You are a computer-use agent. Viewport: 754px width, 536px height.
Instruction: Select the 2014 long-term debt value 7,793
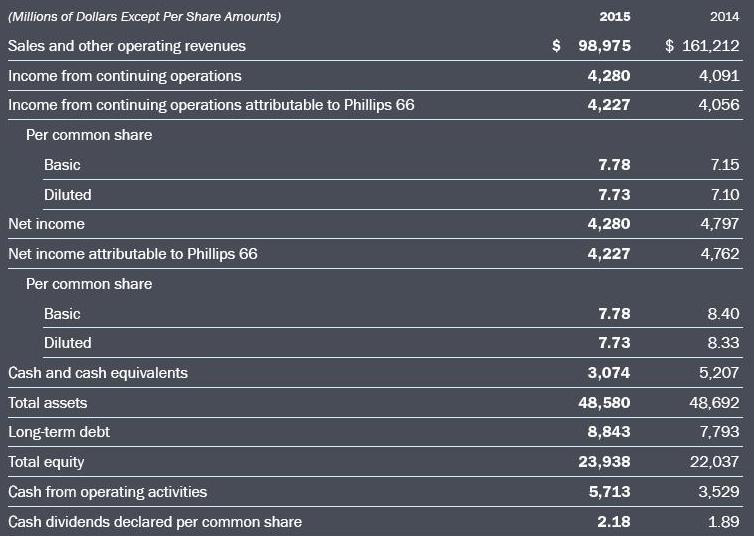tap(720, 432)
